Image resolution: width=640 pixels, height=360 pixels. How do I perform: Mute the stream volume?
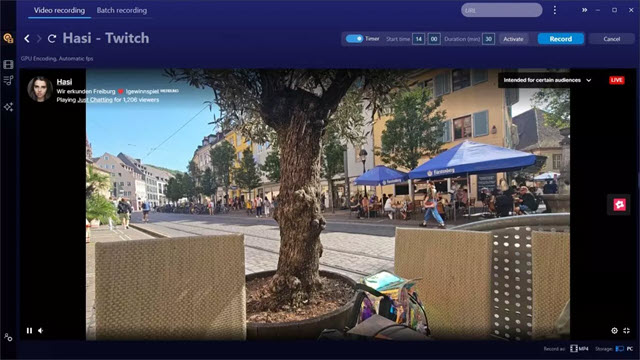click(41, 331)
